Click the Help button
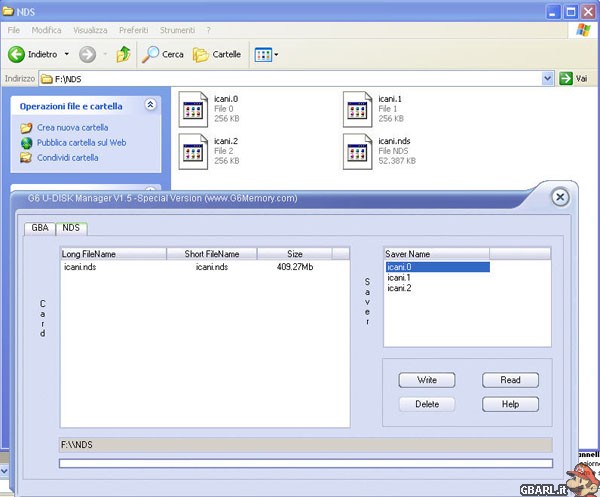This screenshot has height=497, width=600. (510, 404)
